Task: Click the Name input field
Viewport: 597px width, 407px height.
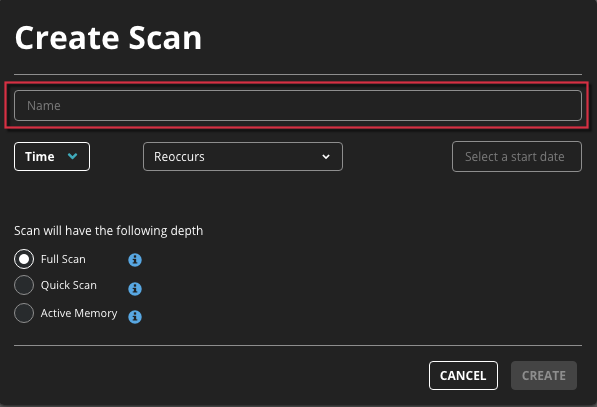Action: click(x=298, y=105)
